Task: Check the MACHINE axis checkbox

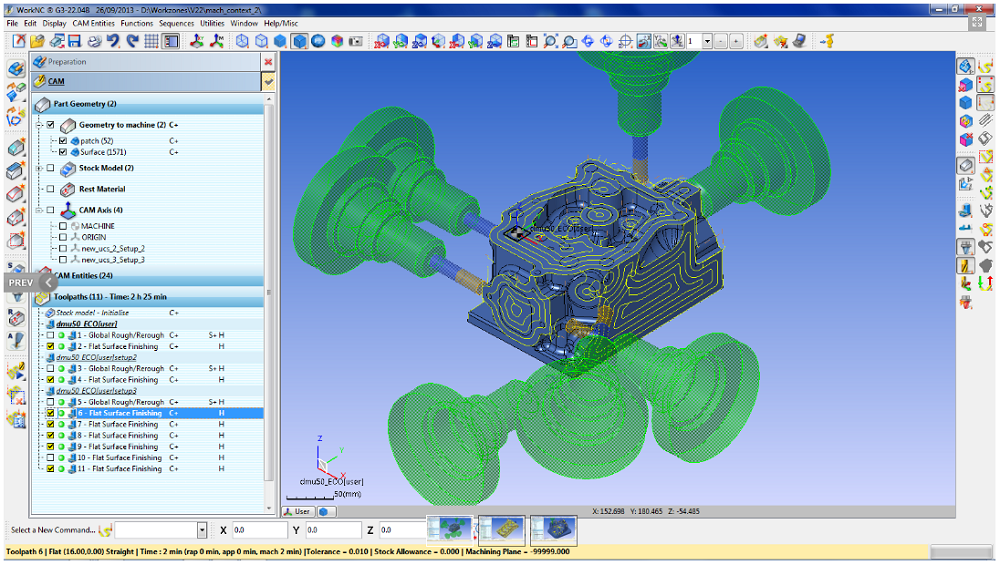Action: pyautogui.click(x=63, y=226)
